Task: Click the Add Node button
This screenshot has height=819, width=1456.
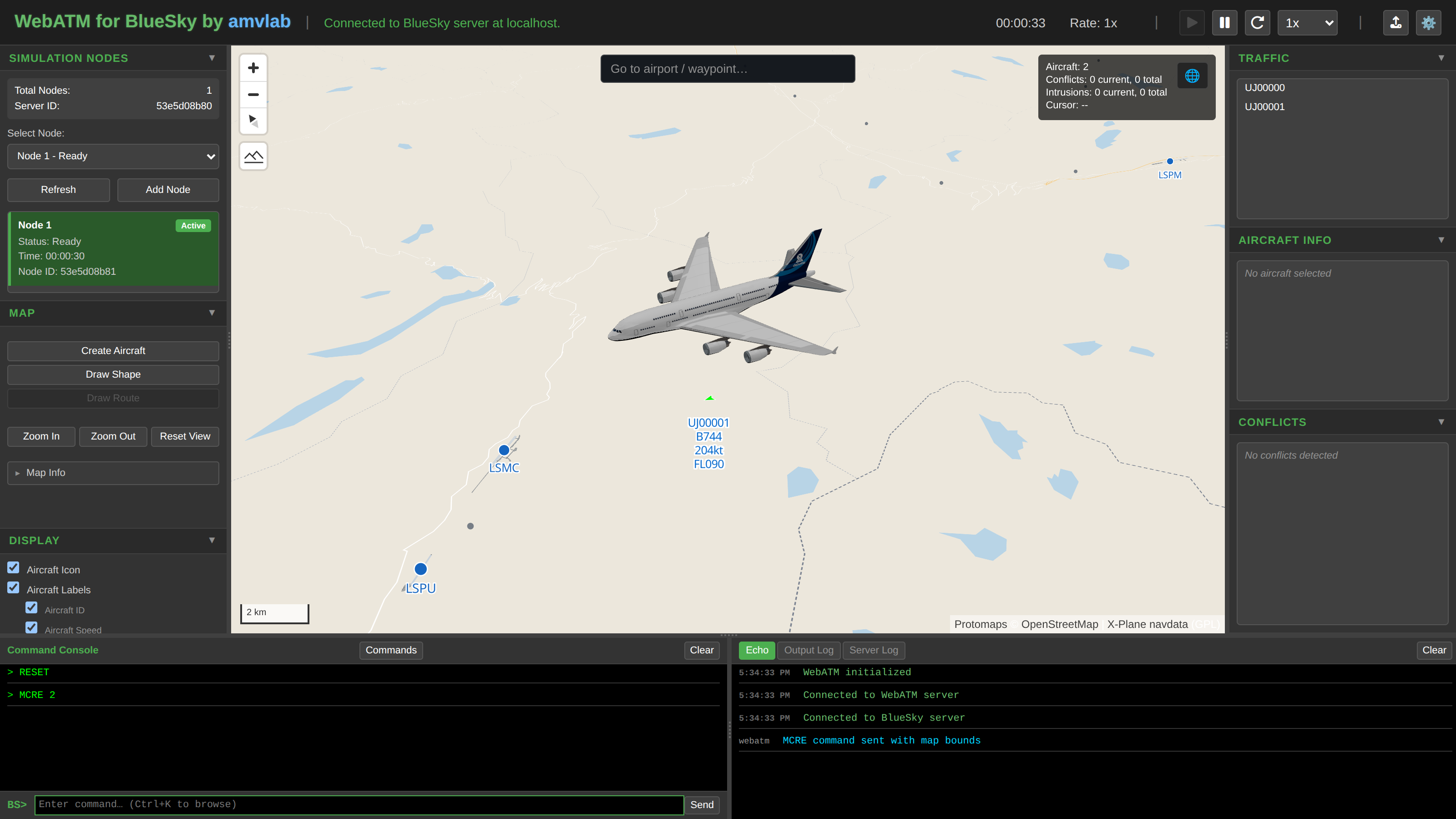Action: pyautogui.click(x=168, y=189)
